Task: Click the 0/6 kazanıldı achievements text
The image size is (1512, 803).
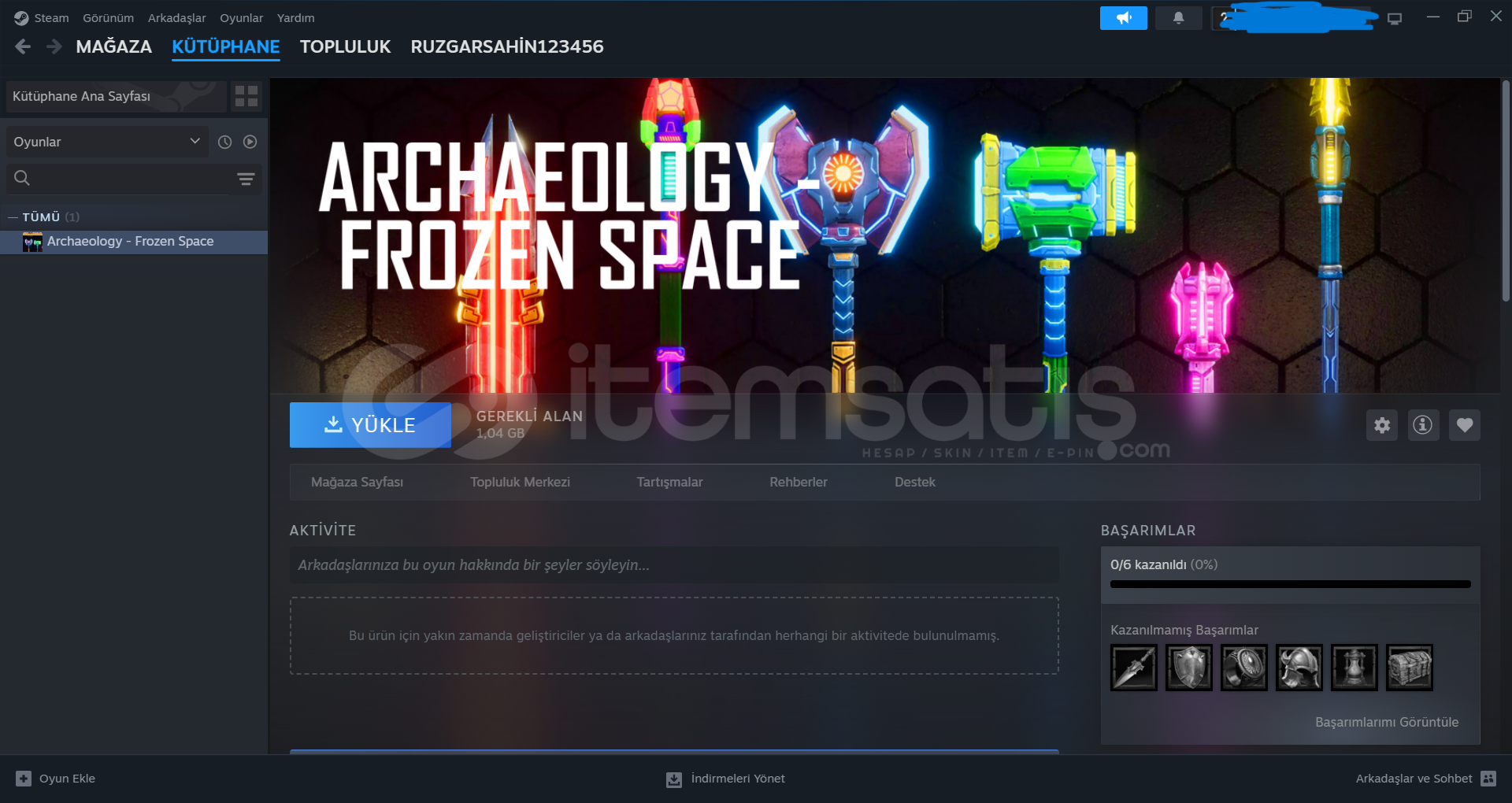Action: tap(1164, 564)
